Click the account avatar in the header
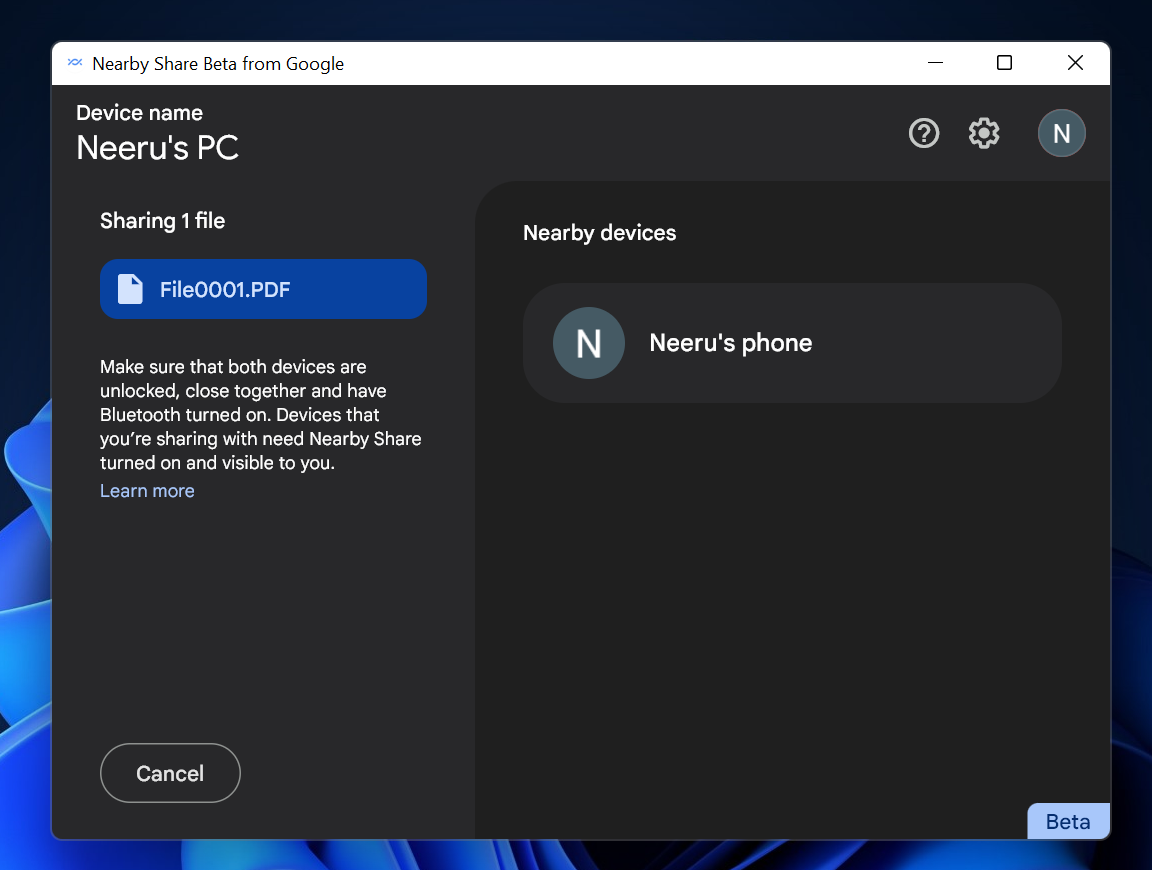The image size is (1152, 870). pos(1061,133)
